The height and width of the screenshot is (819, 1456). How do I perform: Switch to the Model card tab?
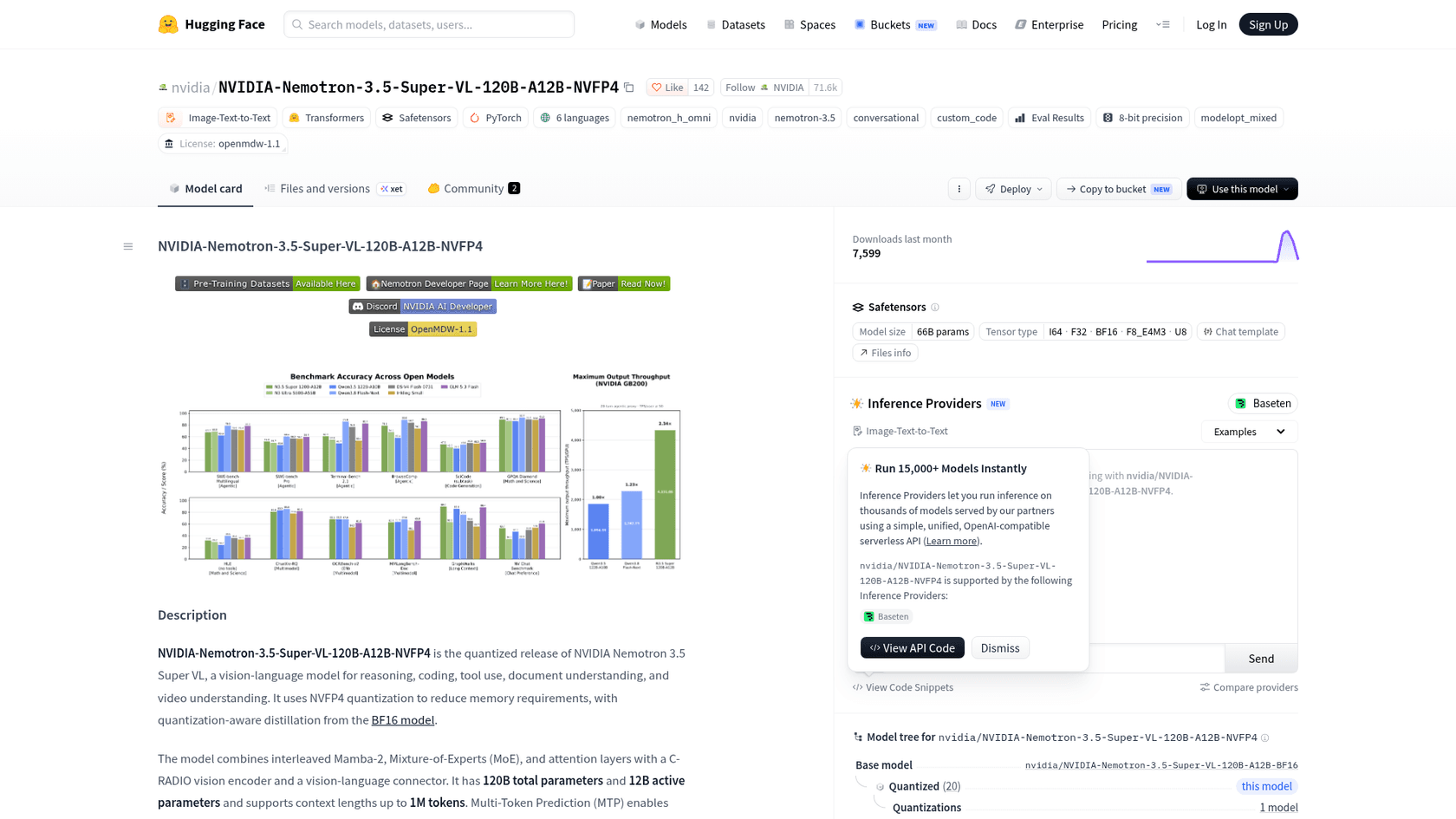tap(205, 189)
